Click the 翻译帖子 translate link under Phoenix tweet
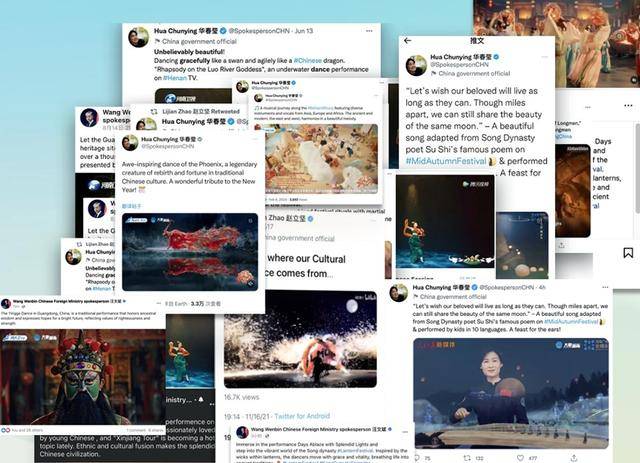The width and height of the screenshot is (640, 463). [131, 206]
